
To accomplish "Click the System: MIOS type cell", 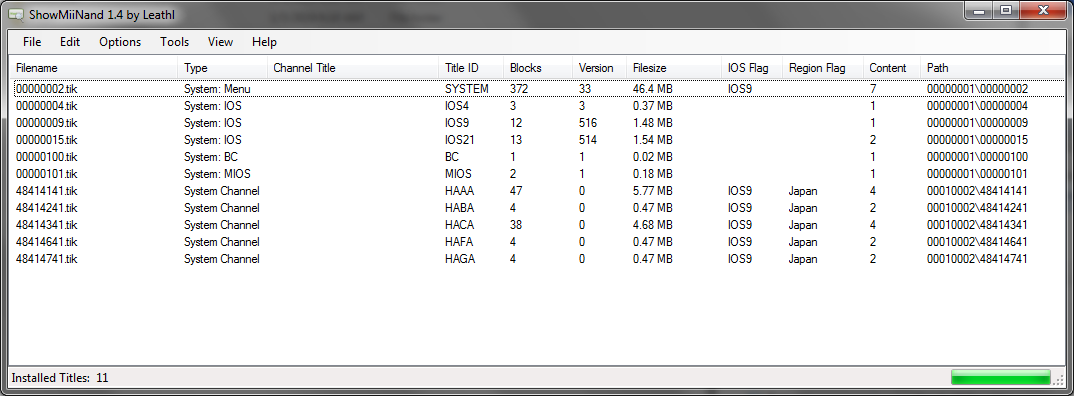I will click(x=217, y=173).
